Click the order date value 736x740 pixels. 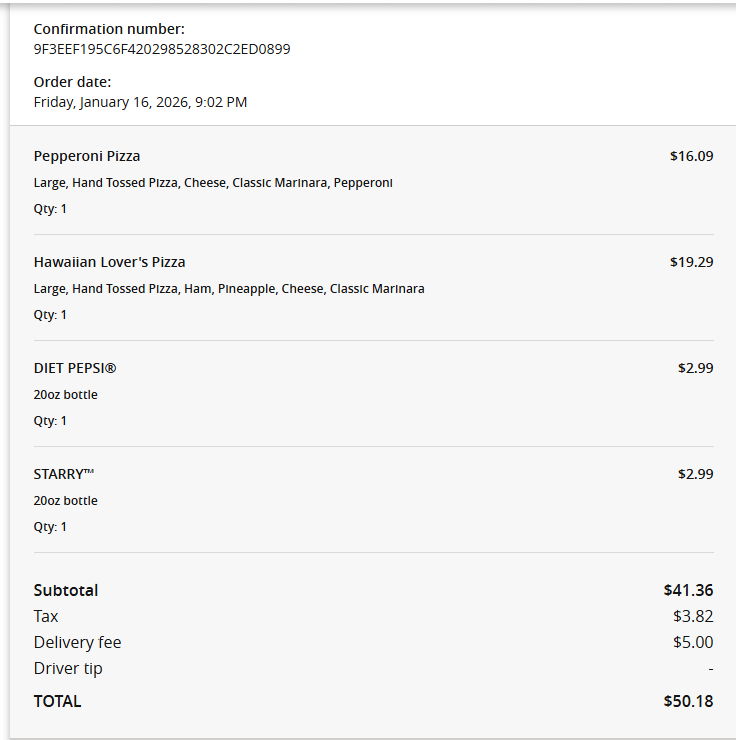click(x=140, y=101)
